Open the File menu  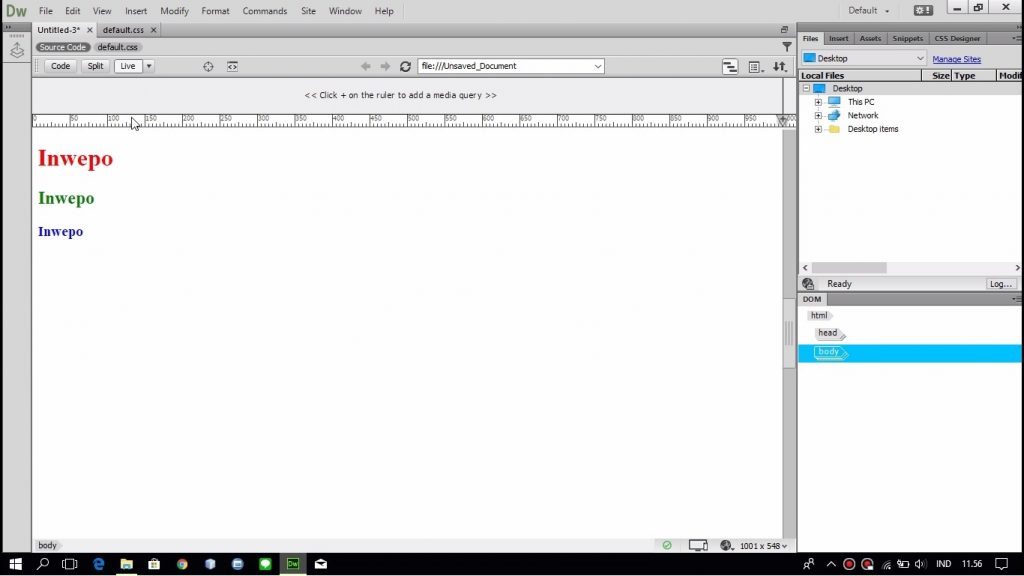tap(46, 11)
